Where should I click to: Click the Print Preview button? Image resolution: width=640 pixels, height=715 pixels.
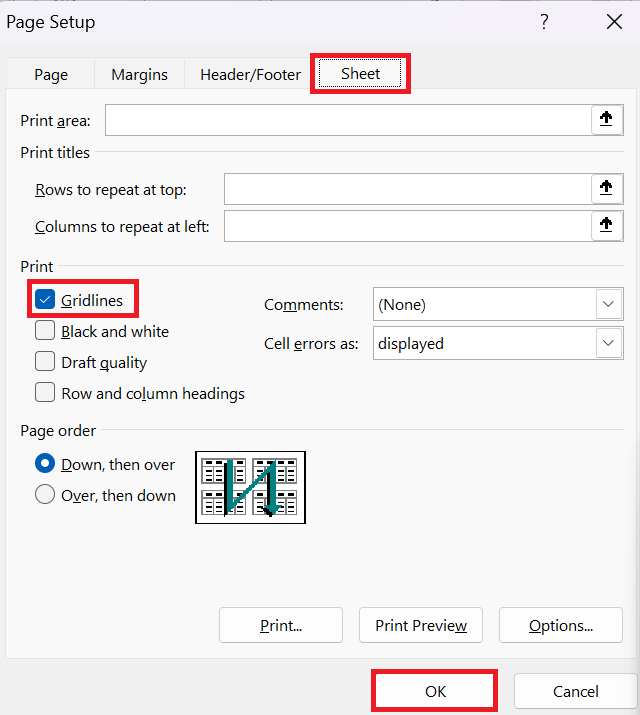tap(421, 625)
